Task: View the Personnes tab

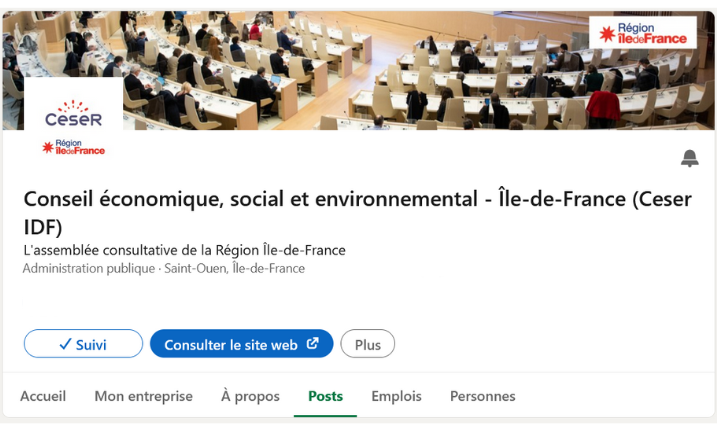Action: [x=482, y=396]
